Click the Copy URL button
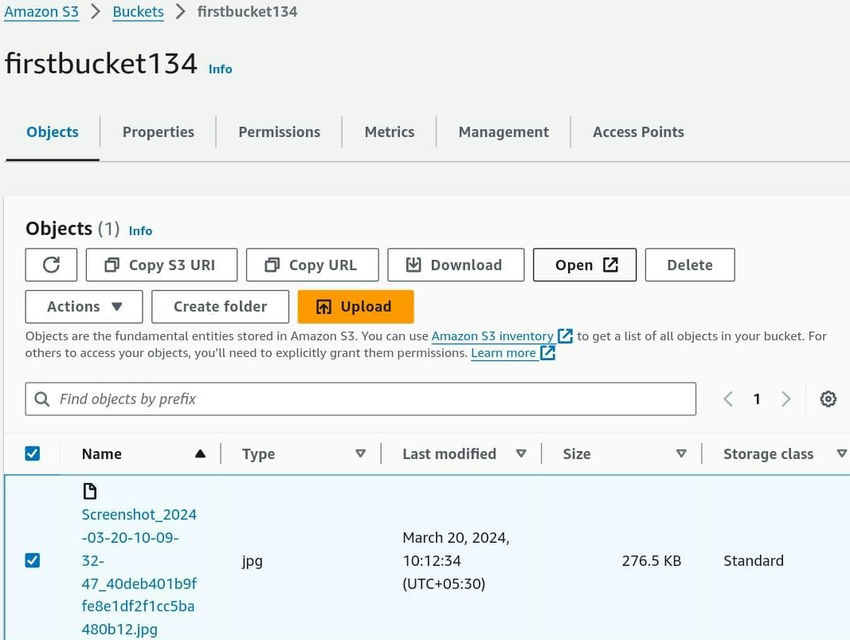850x640 pixels. click(x=312, y=265)
